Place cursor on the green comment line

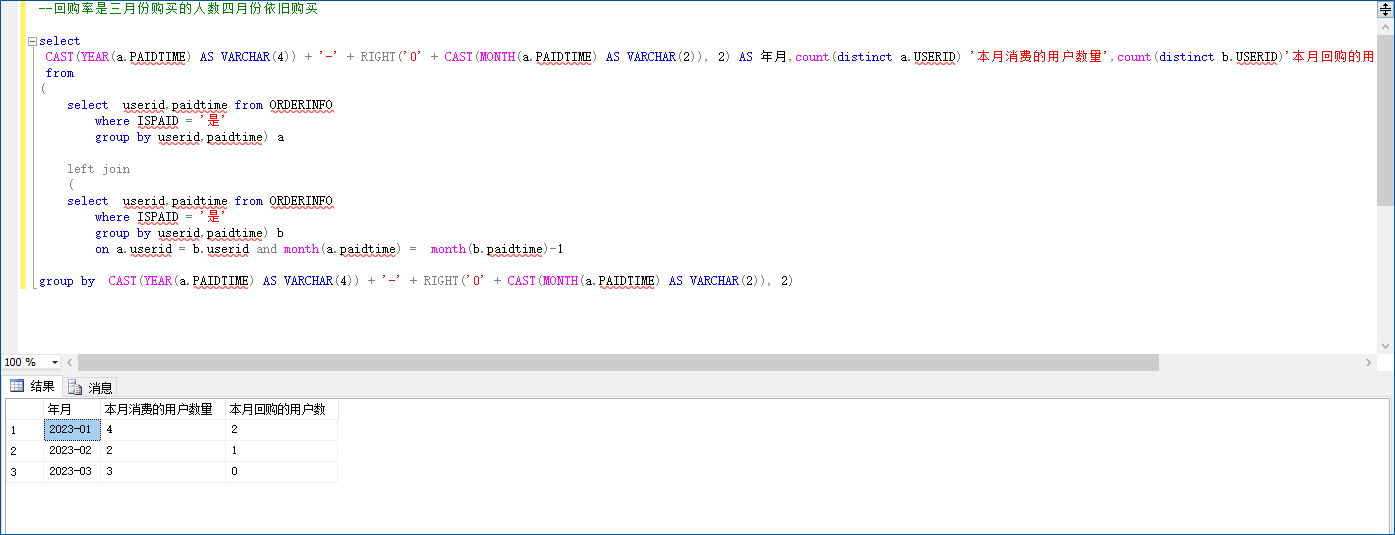click(x=178, y=9)
